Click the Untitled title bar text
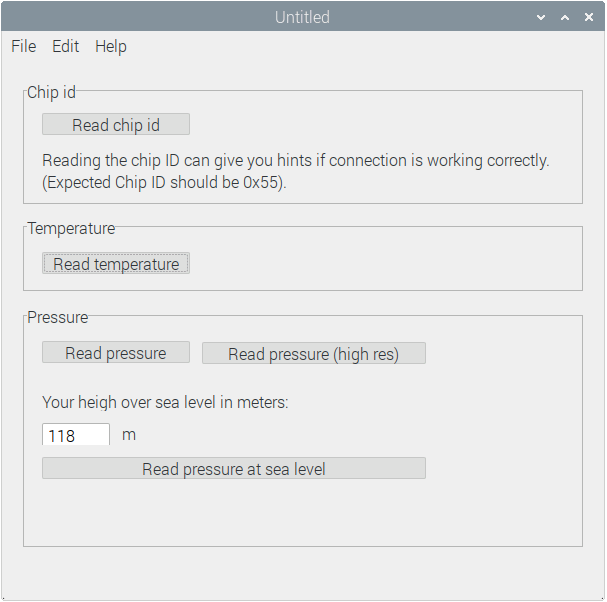Screen dimensions: 607x602 coord(302,17)
